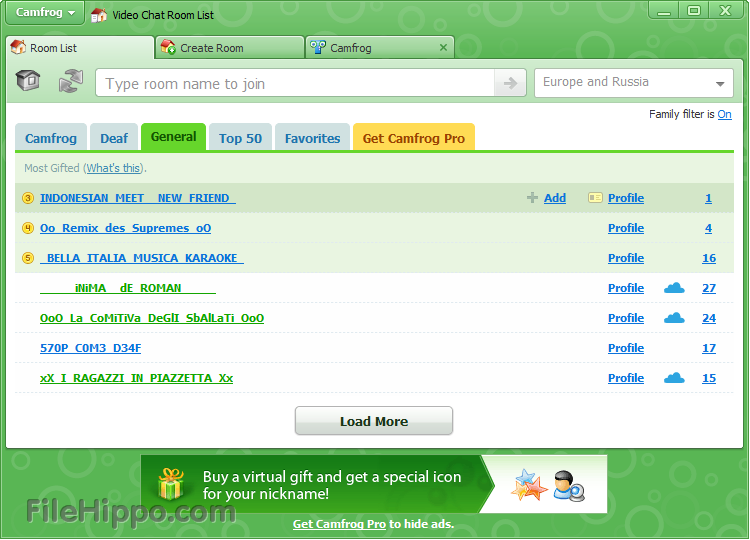750x540 pixels.
Task: Click the profile card icon for INDONESIAN room
Action: point(595,198)
